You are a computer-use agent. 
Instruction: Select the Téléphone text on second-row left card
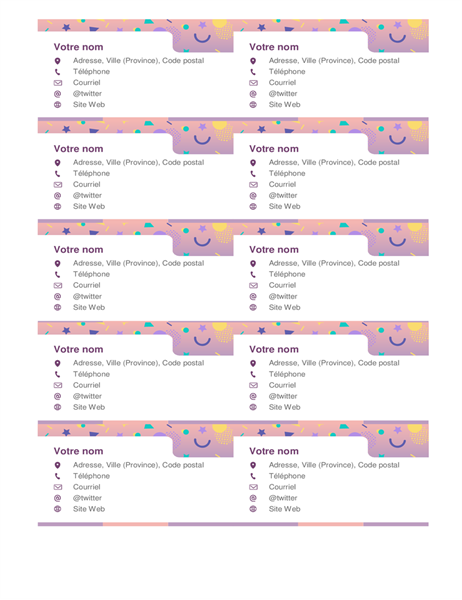coord(91,173)
